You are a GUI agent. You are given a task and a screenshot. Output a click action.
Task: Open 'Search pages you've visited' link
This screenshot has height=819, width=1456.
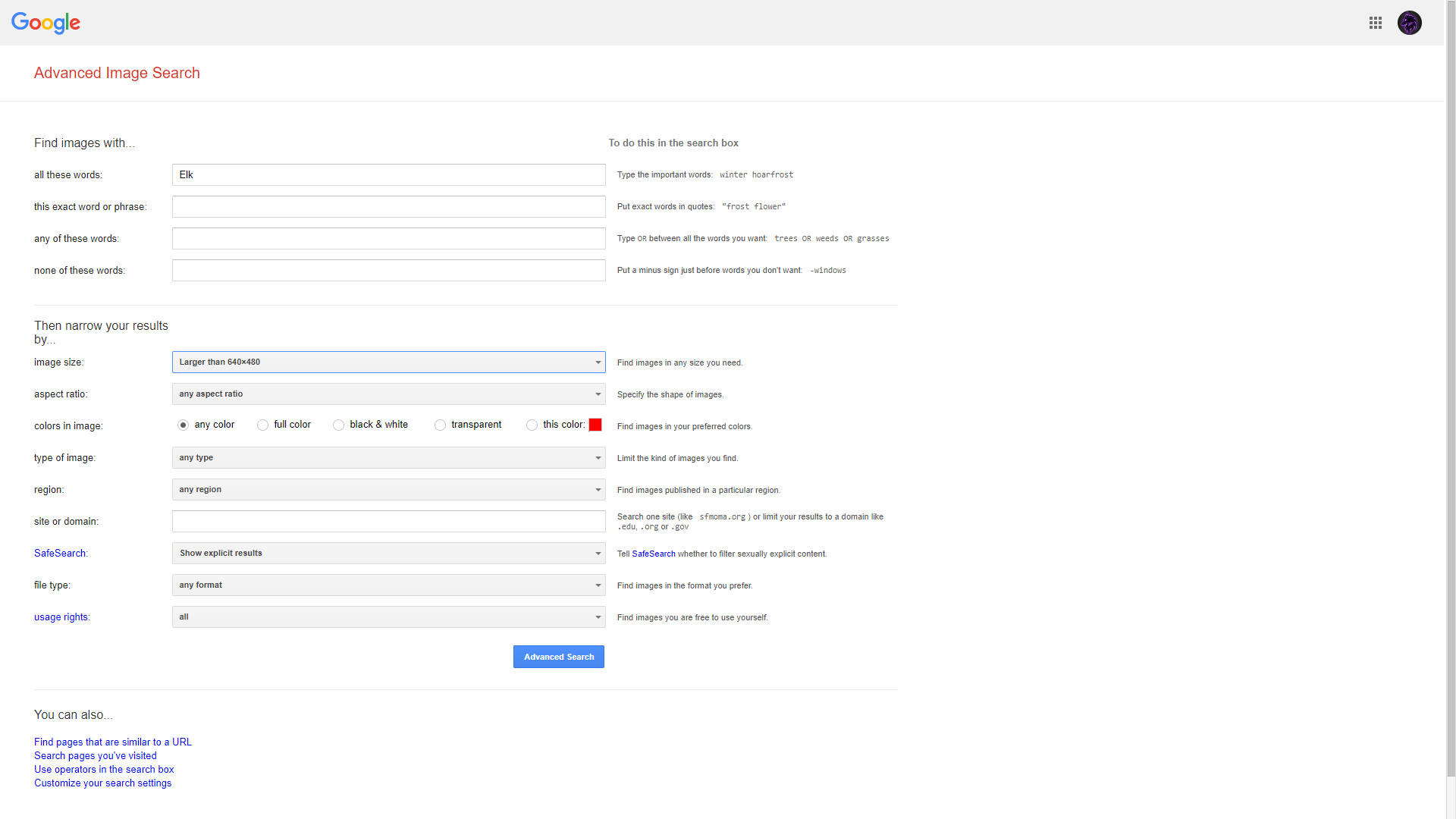point(96,755)
